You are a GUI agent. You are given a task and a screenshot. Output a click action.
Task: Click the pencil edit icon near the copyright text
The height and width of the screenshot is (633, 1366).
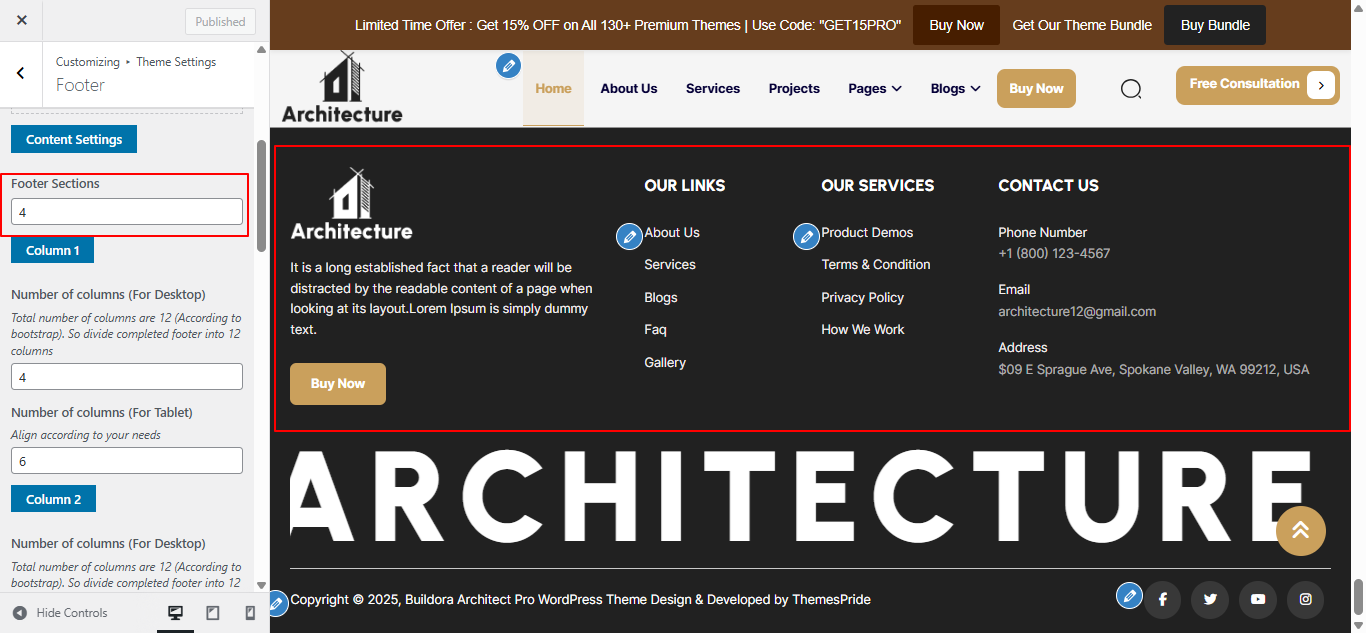pyautogui.click(x=277, y=602)
